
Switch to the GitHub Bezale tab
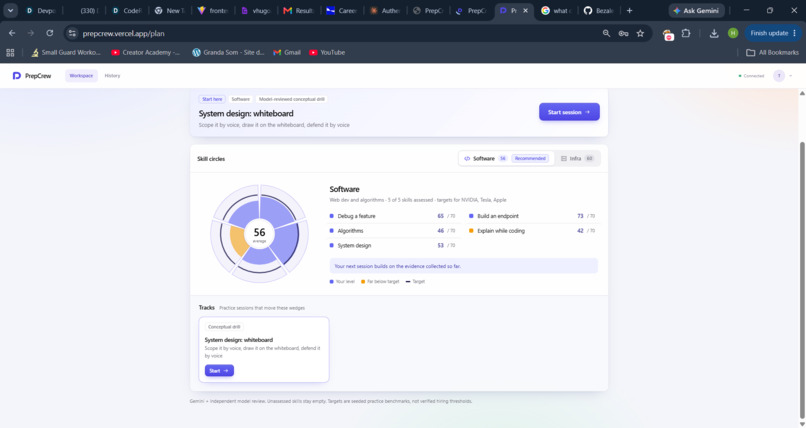click(x=599, y=10)
